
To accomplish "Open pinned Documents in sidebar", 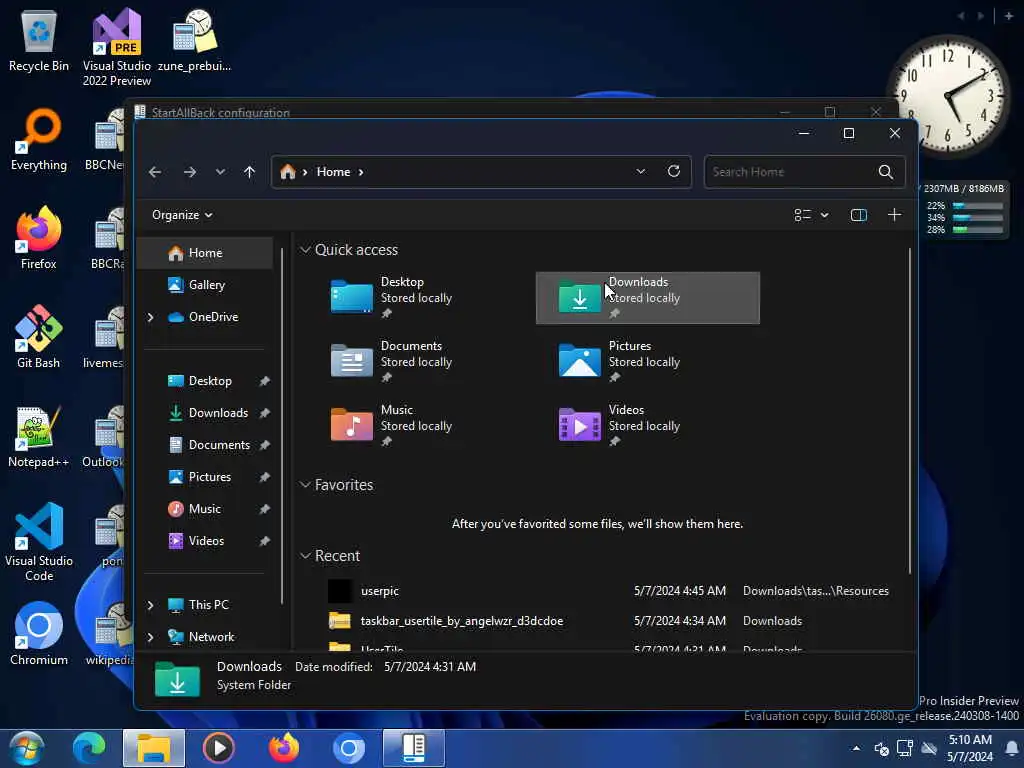I will (219, 445).
